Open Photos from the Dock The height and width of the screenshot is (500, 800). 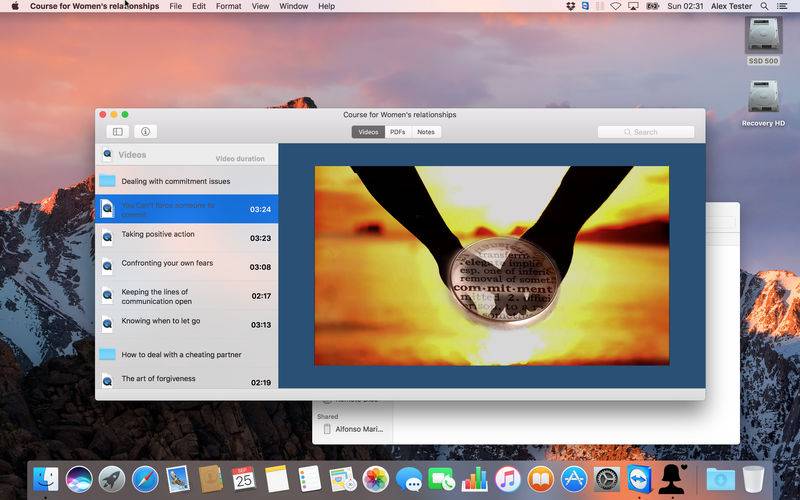click(x=376, y=480)
